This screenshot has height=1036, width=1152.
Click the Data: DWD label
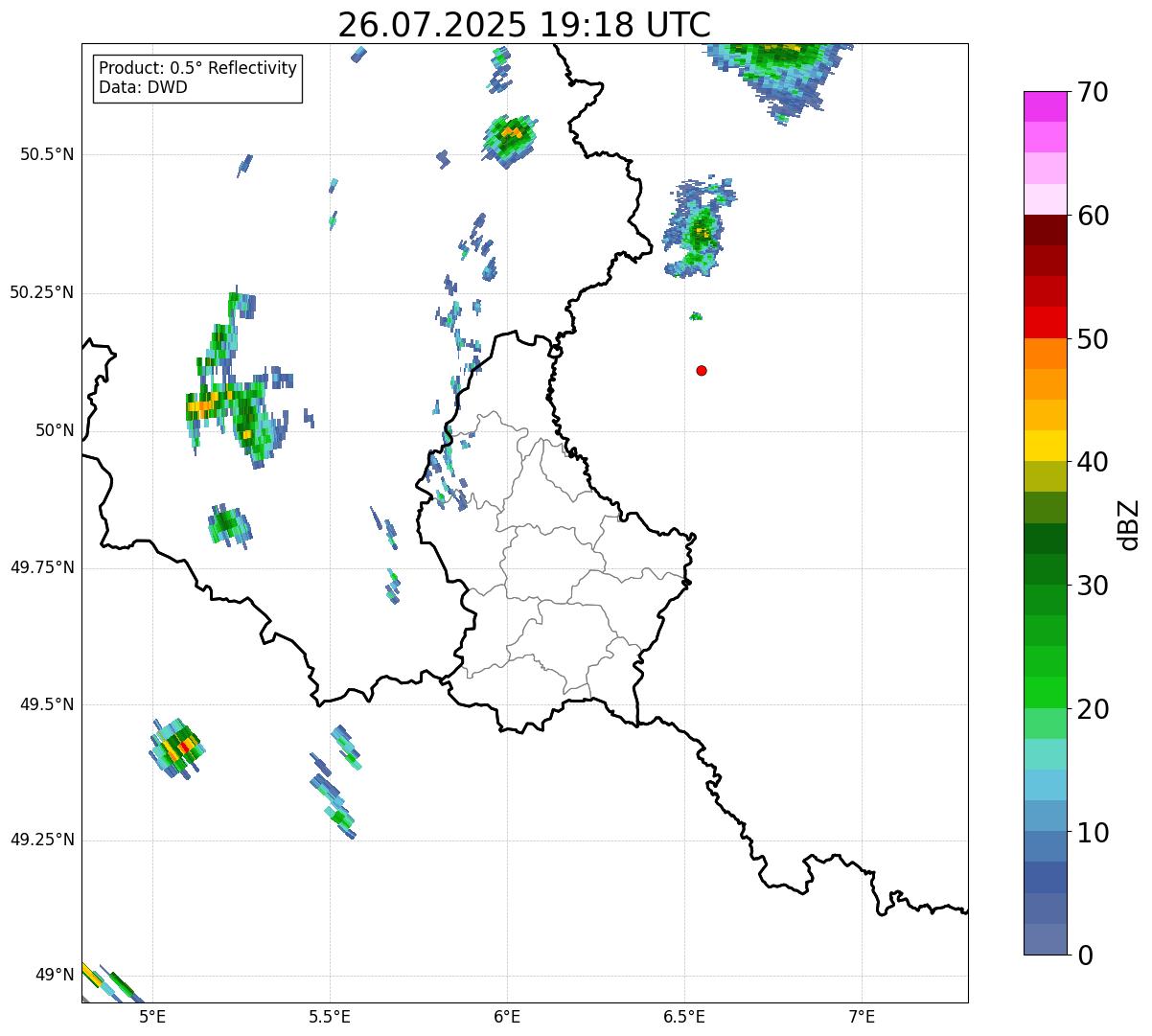(144, 87)
